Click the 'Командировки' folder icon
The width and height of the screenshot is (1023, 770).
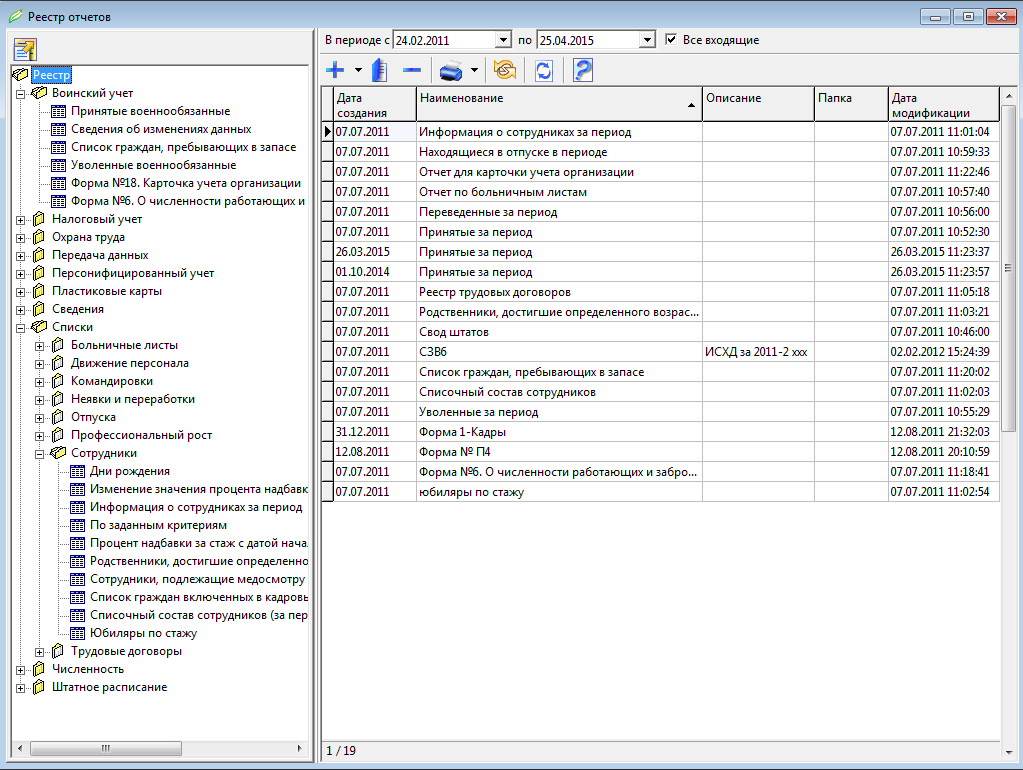tap(58, 381)
